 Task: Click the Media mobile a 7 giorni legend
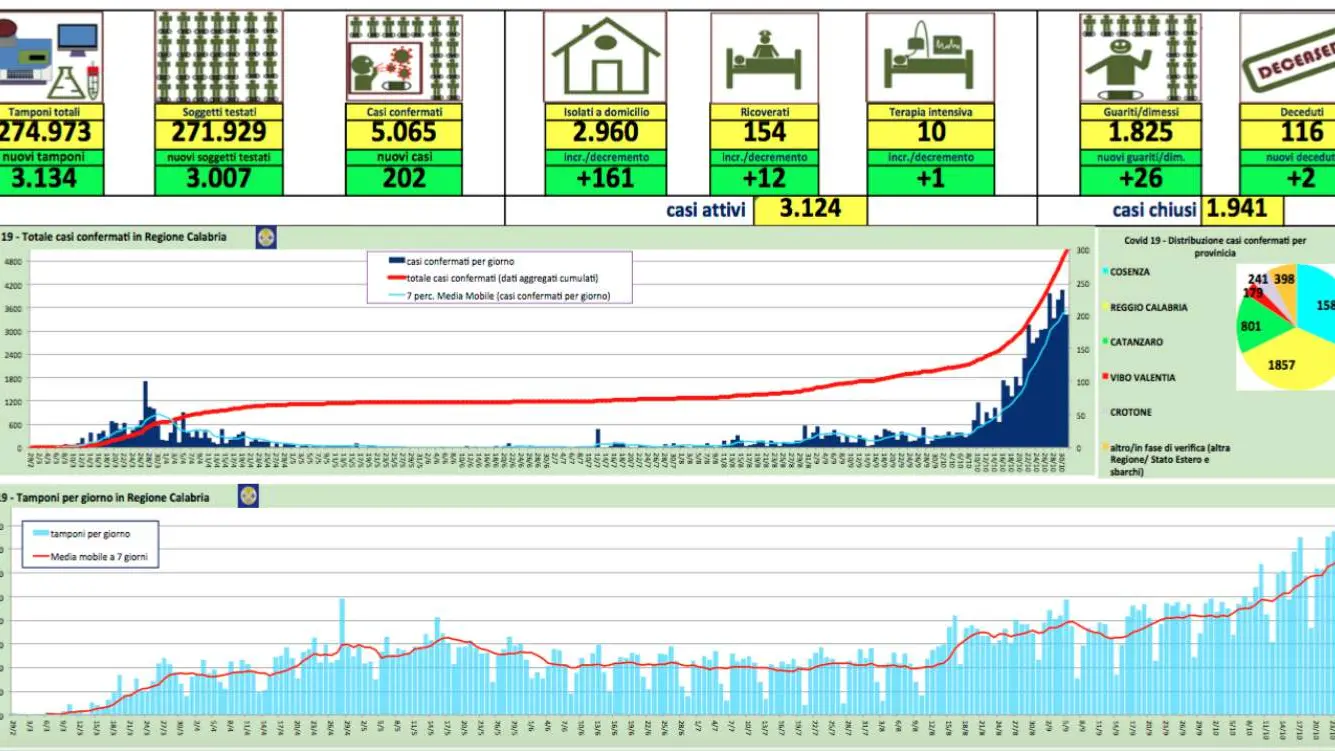[x=96, y=557]
